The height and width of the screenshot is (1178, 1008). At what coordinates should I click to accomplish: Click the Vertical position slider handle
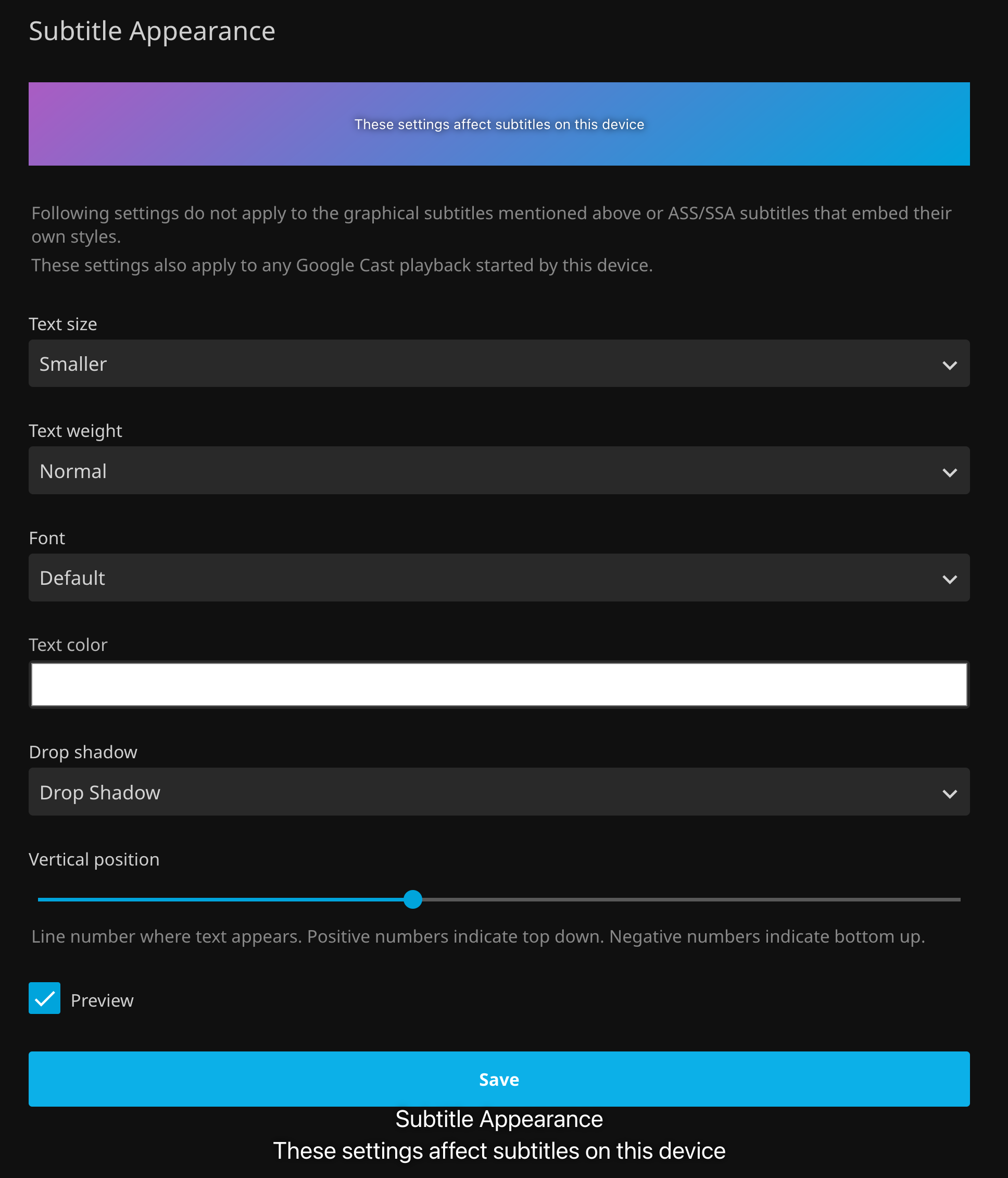click(413, 899)
